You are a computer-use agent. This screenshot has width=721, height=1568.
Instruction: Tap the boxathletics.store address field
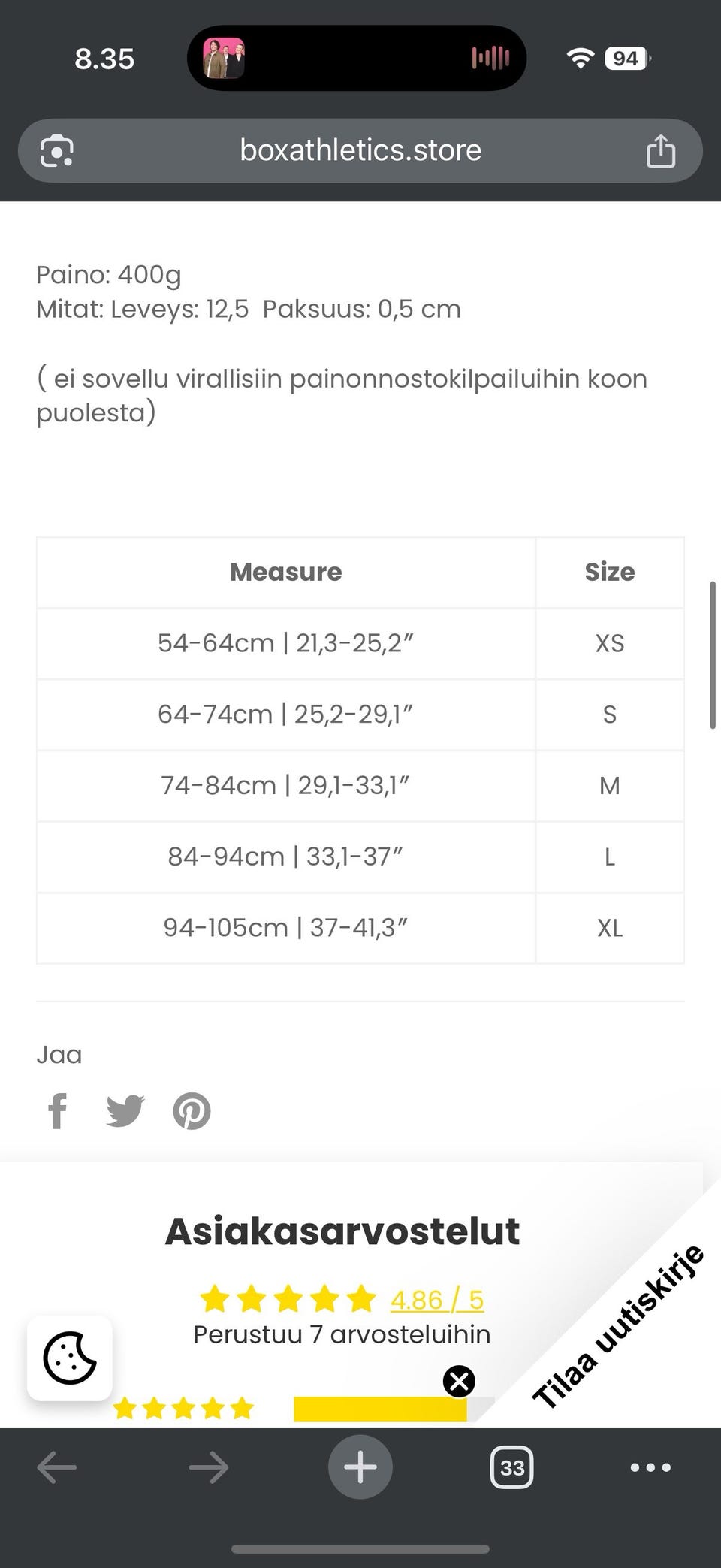pyautogui.click(x=360, y=151)
